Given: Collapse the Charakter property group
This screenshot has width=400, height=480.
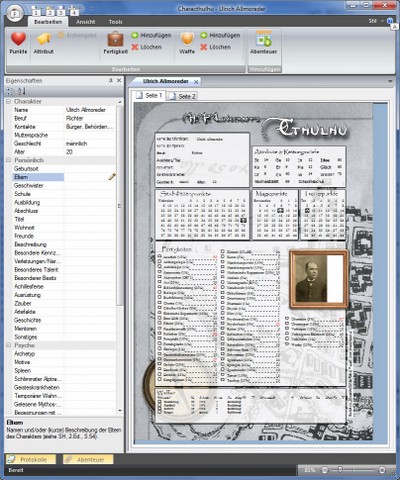Looking at the screenshot, I should [x=8, y=101].
